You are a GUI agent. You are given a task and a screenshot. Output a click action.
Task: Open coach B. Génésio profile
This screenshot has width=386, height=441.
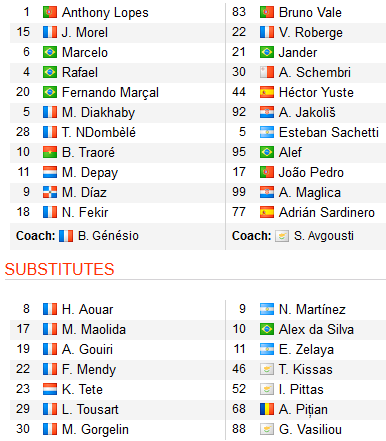point(108,236)
